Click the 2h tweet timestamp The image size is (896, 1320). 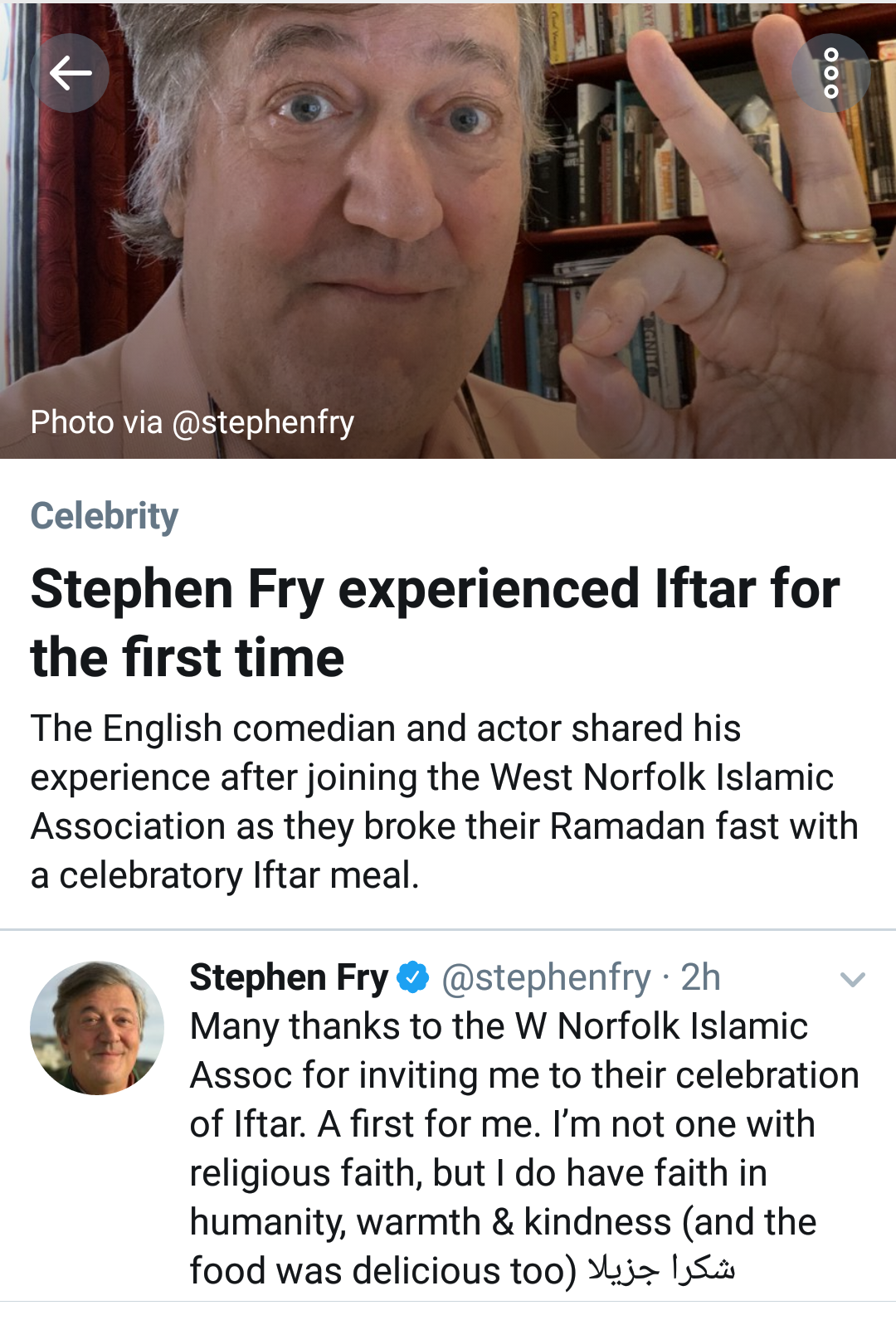tap(700, 977)
